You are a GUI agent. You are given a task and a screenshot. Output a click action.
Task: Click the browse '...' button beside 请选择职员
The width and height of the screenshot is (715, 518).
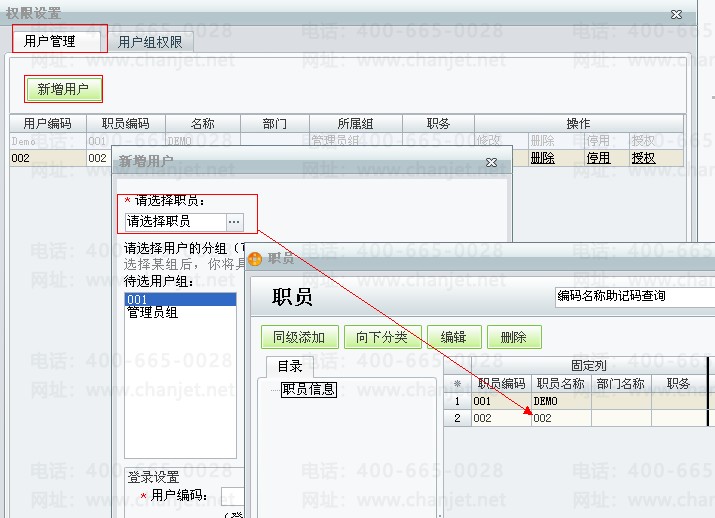pyautogui.click(x=234, y=221)
